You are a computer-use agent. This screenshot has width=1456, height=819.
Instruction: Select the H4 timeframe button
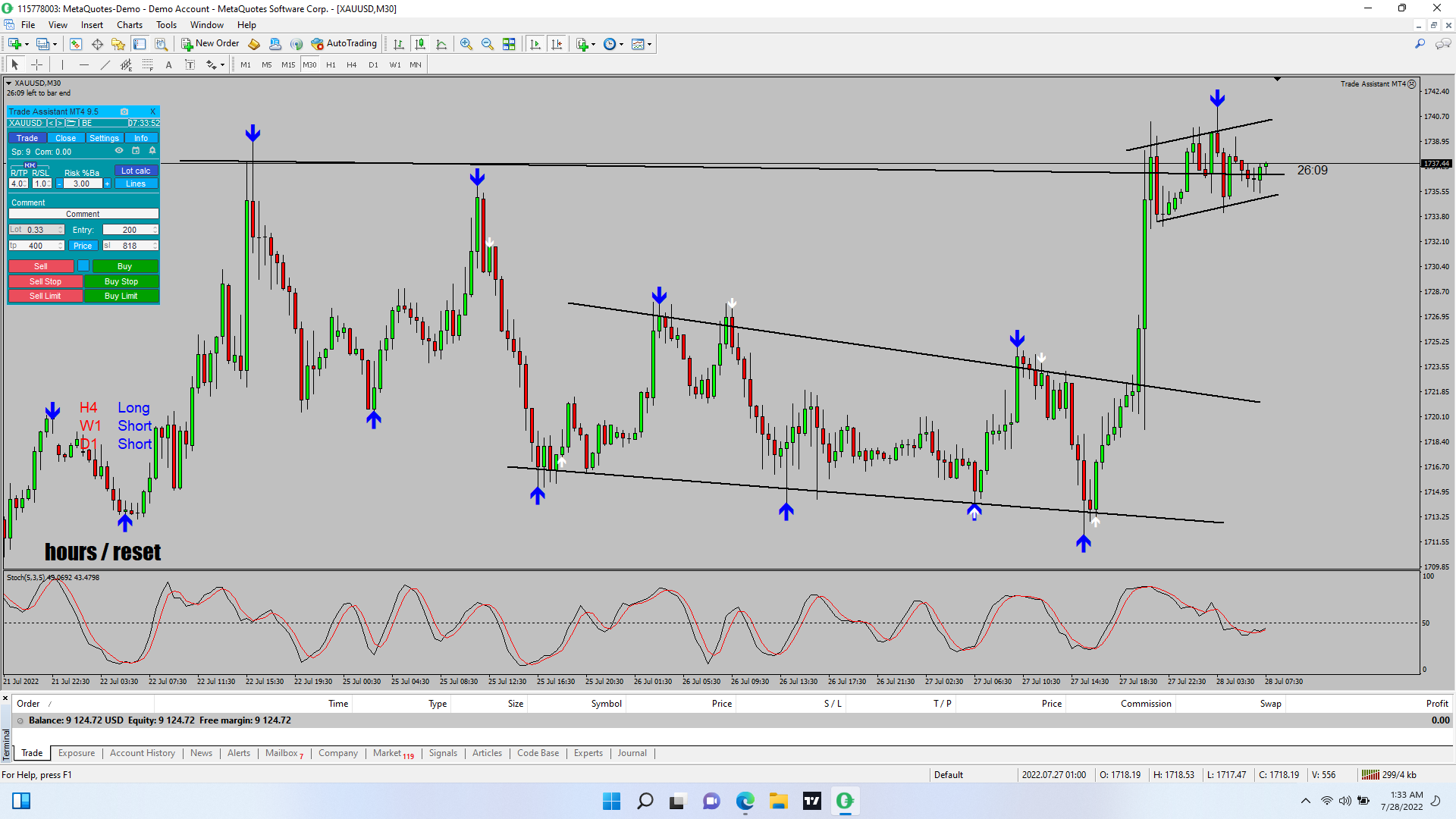(x=351, y=65)
